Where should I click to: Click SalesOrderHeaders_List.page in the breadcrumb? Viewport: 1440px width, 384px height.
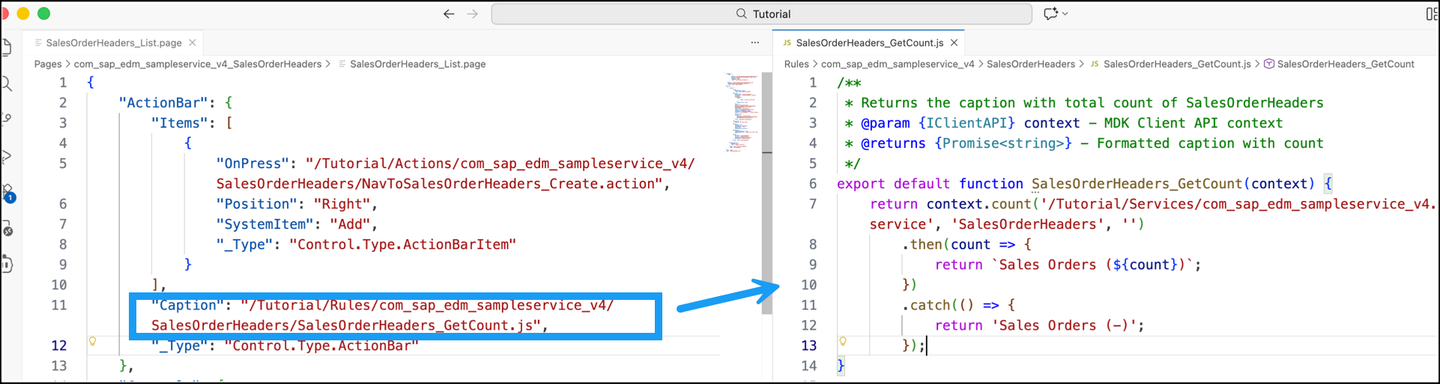(x=417, y=63)
